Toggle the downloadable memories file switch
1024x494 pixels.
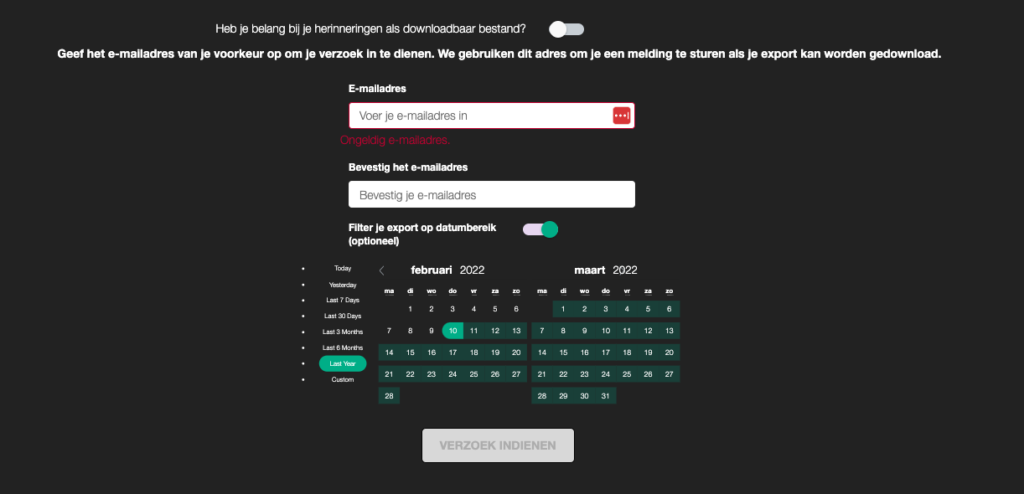[566, 29]
